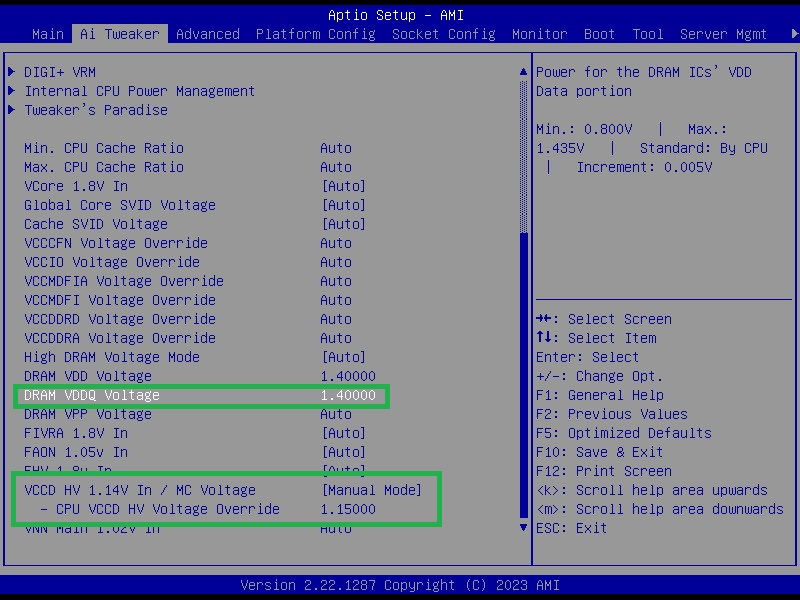The image size is (800, 600).
Task: Click the right arrow for more tabs
Action: [794, 34]
